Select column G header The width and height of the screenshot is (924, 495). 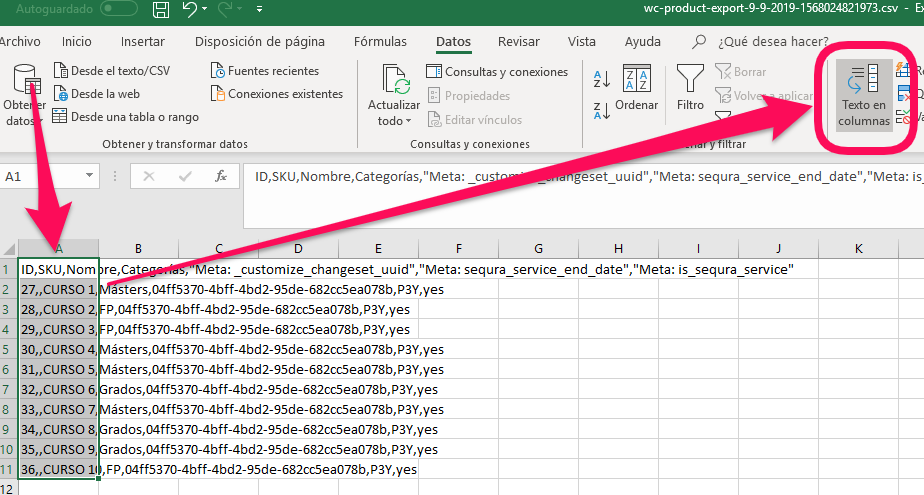pyautogui.click(x=539, y=249)
